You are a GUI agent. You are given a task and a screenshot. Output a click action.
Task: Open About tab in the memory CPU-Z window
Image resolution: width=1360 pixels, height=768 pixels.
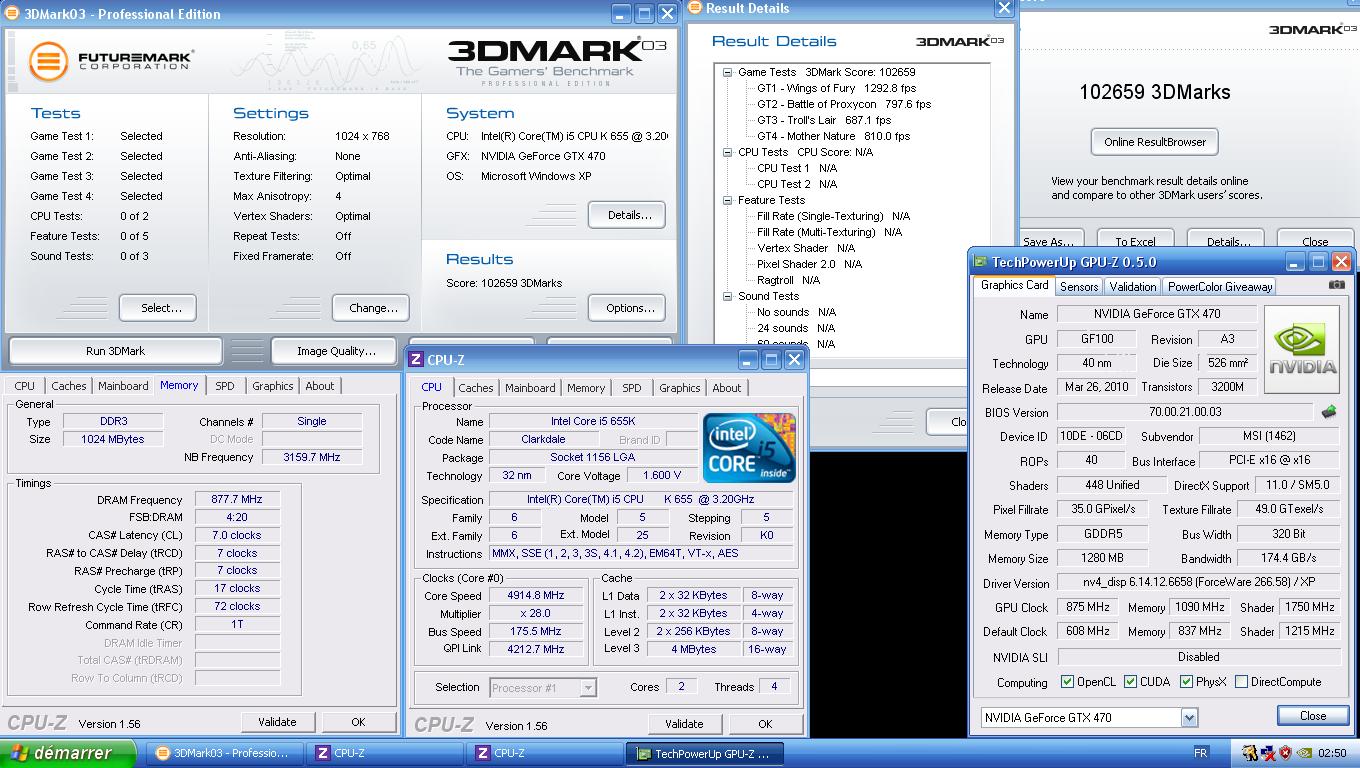point(319,386)
